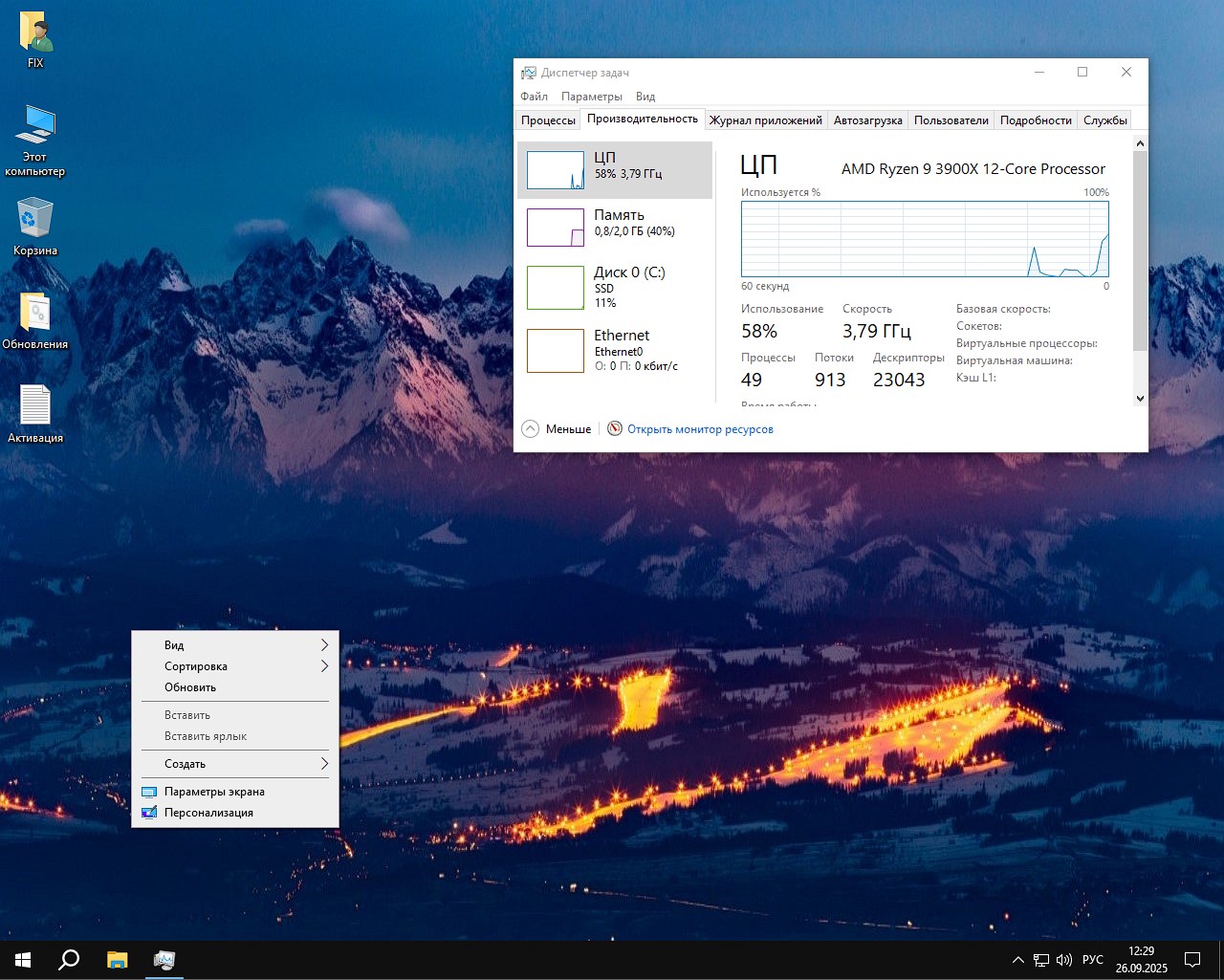This screenshot has height=980, width=1224.
Task: Select the Диск 0 (C:) graph thumbnail
Action: [x=556, y=288]
